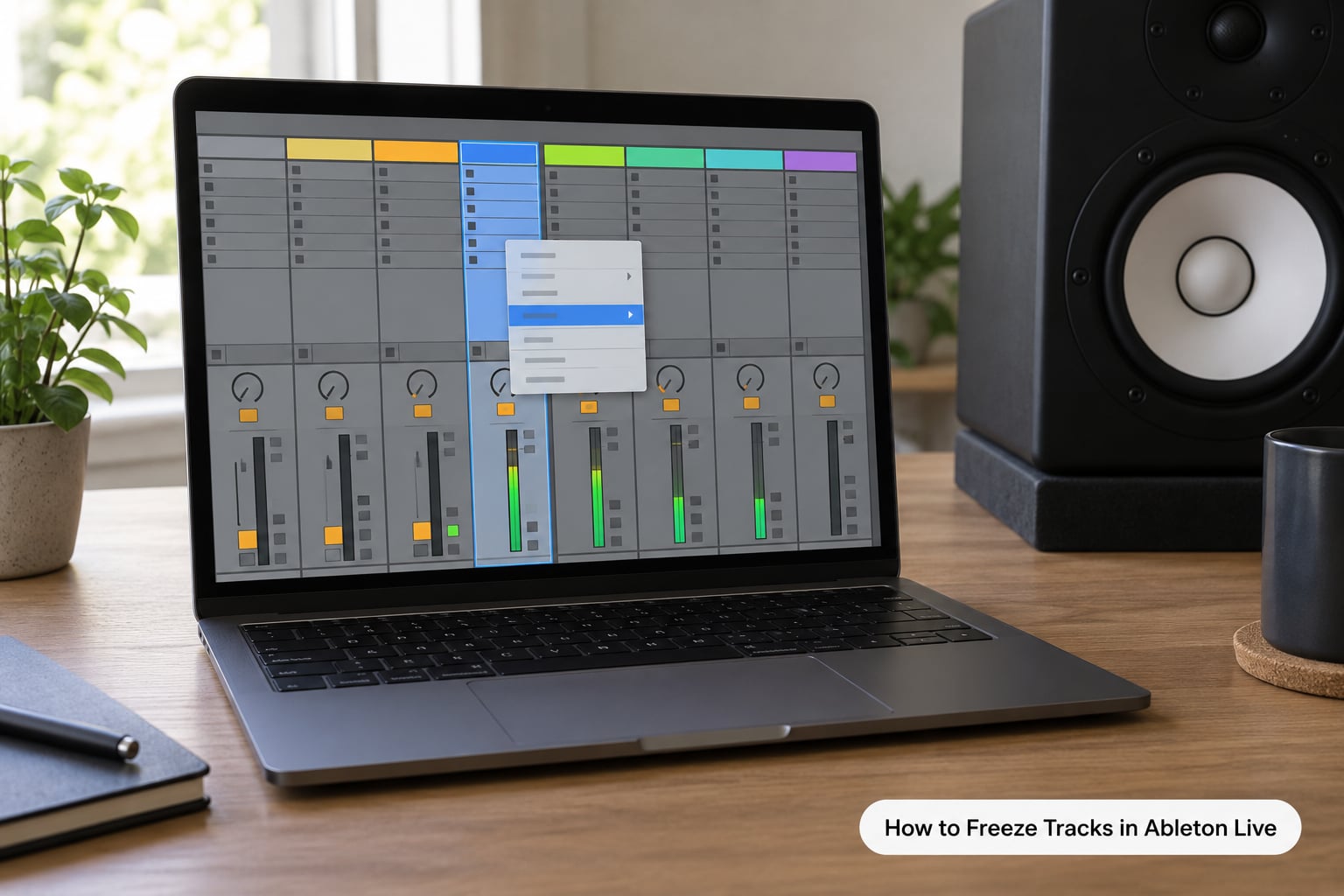Adjust the purple track's pan knob
The image size is (1344, 896).
(x=826, y=376)
